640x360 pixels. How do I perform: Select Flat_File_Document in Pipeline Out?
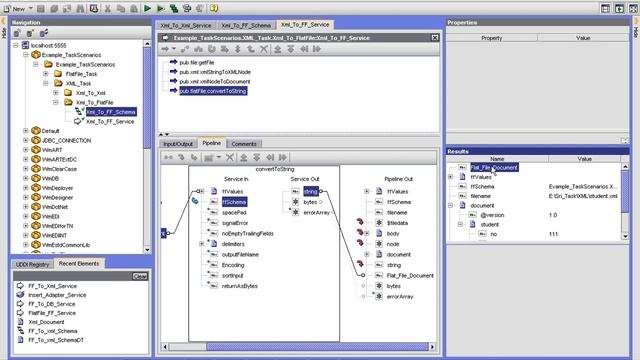[x=410, y=276]
